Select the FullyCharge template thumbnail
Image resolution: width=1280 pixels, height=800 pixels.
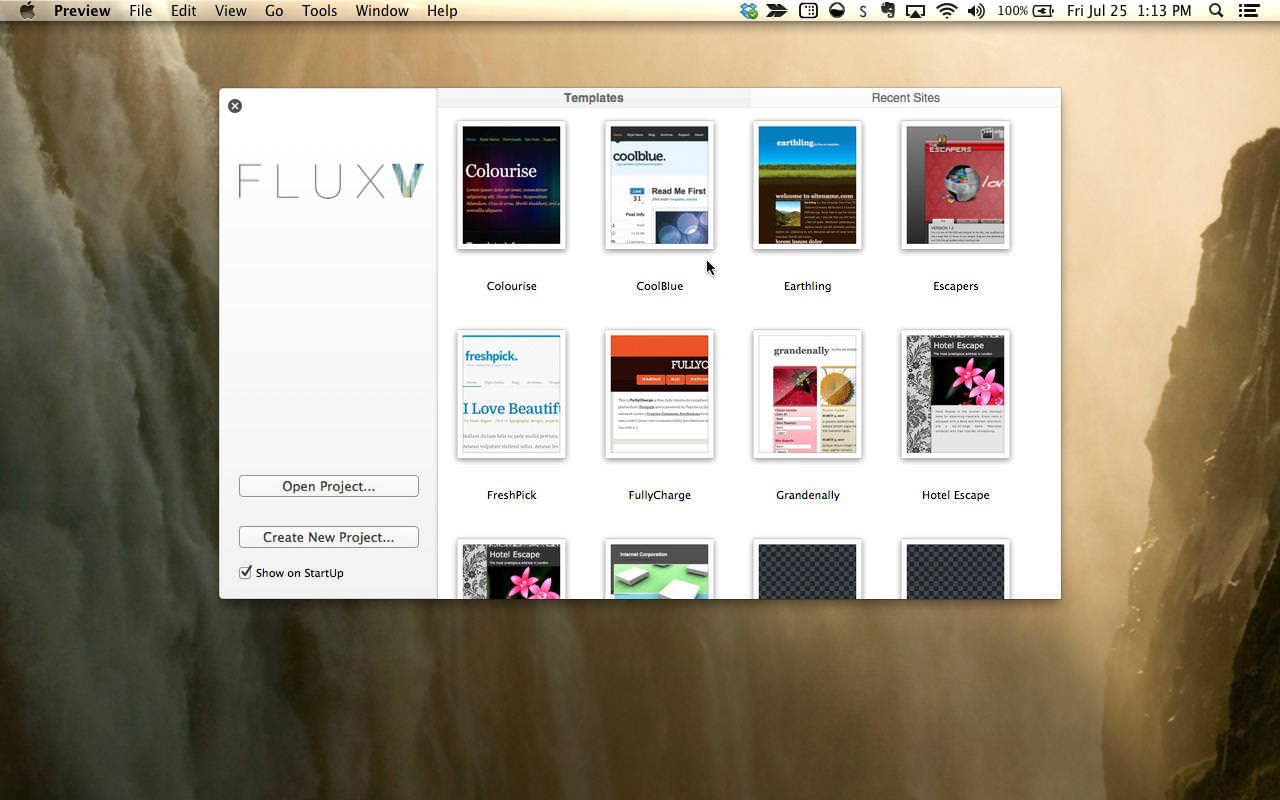click(x=659, y=394)
